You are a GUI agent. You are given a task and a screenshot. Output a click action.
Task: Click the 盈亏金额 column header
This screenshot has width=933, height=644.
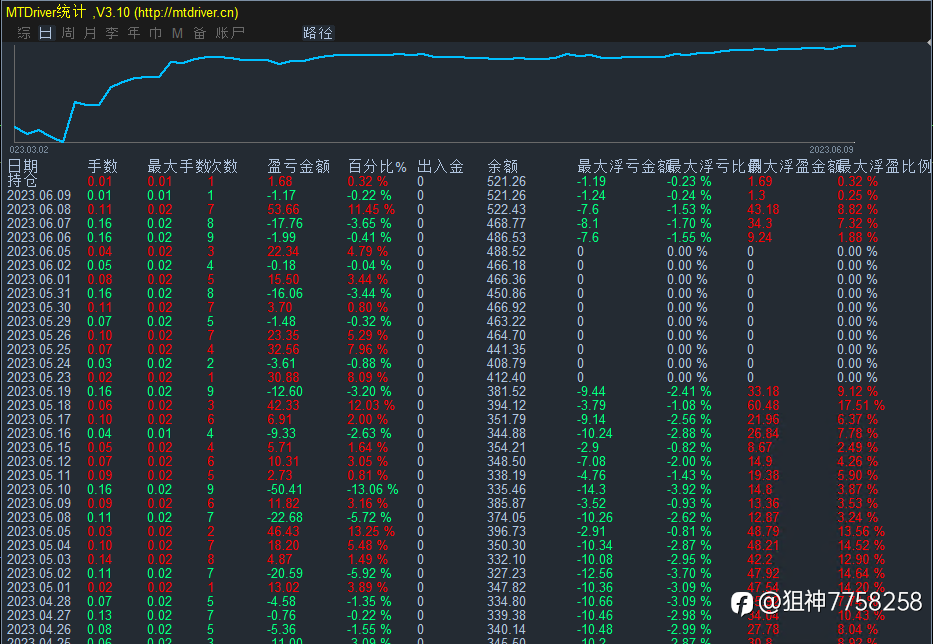299,166
